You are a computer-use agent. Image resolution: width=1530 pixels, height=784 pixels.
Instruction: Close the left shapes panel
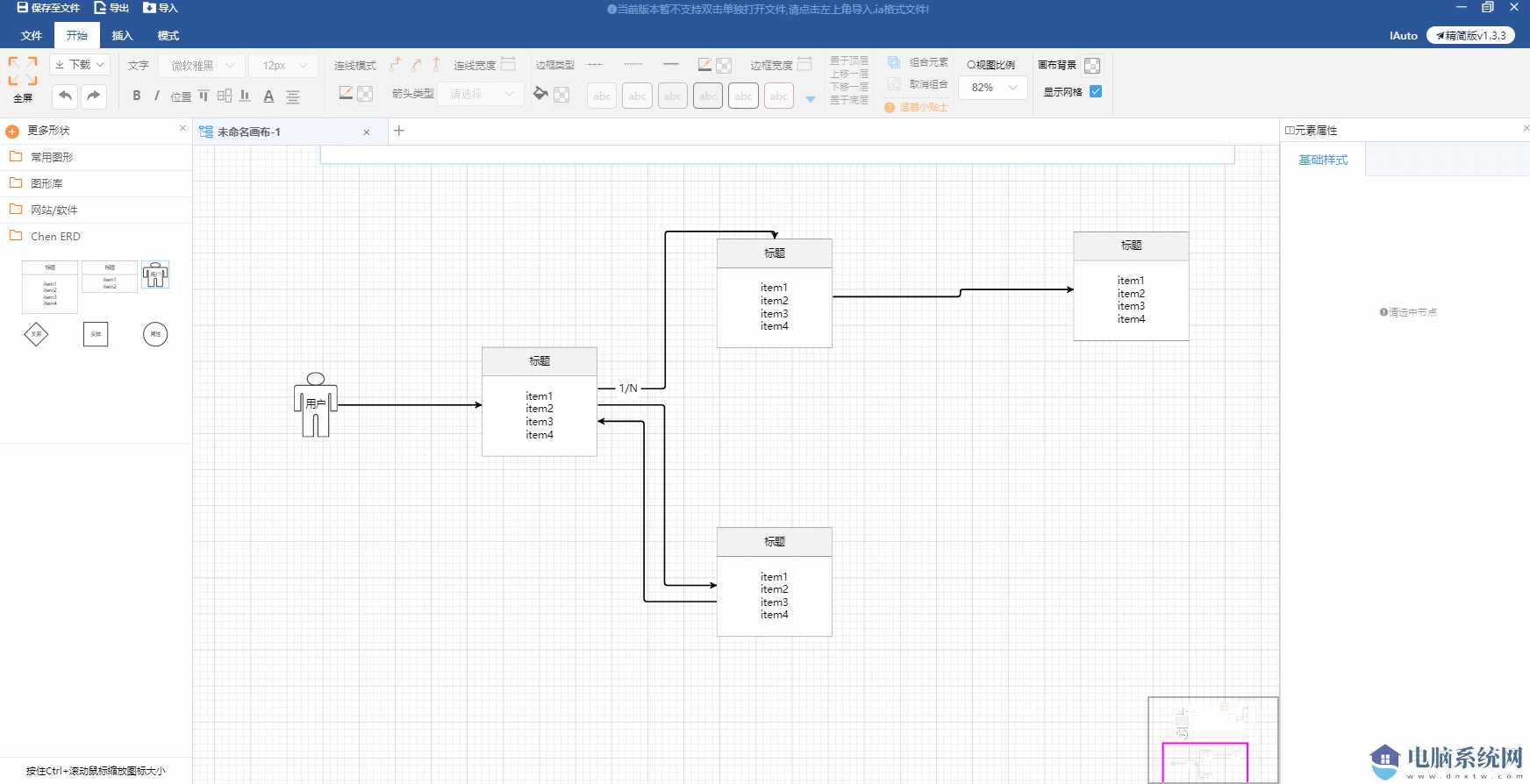(182, 128)
